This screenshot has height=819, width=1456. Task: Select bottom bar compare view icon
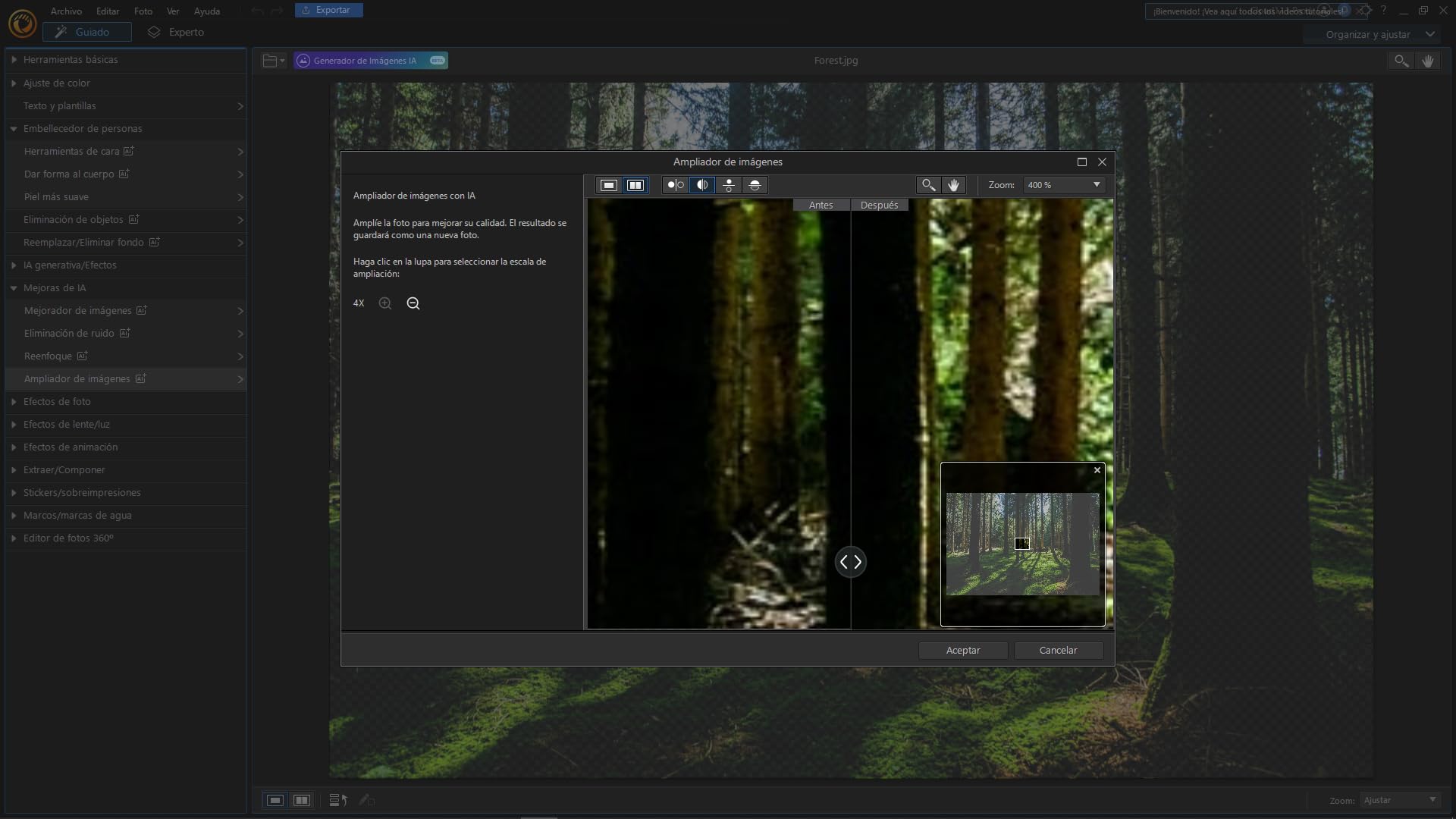[x=302, y=800]
